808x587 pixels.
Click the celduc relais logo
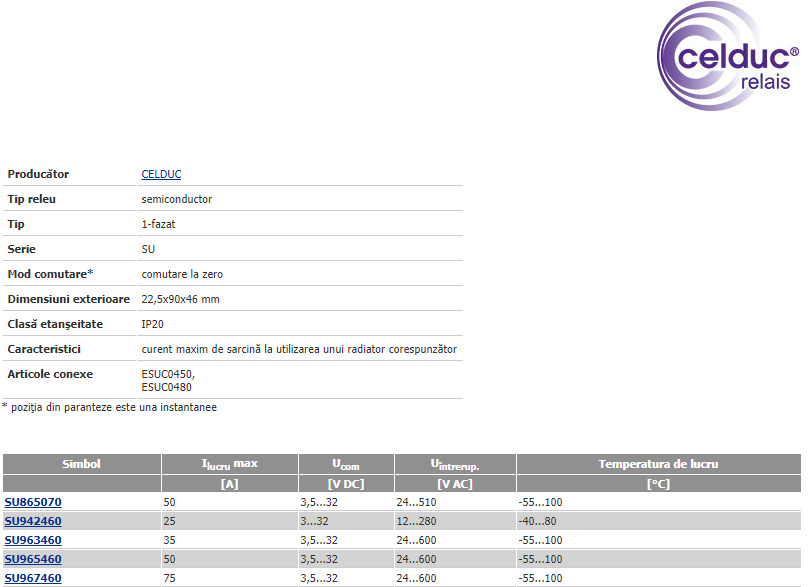click(728, 56)
